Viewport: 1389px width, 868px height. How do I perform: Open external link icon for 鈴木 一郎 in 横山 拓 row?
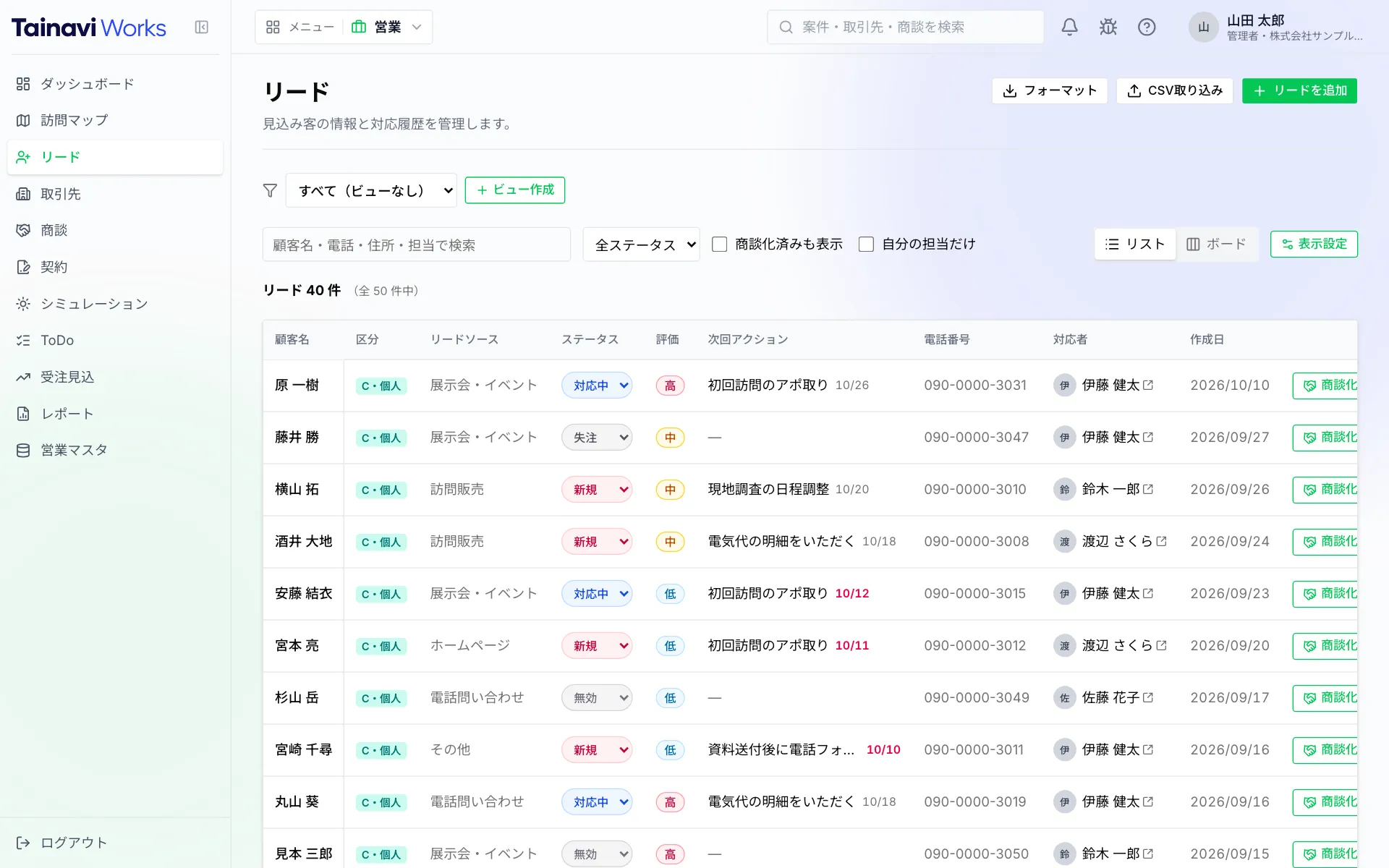point(1148,489)
